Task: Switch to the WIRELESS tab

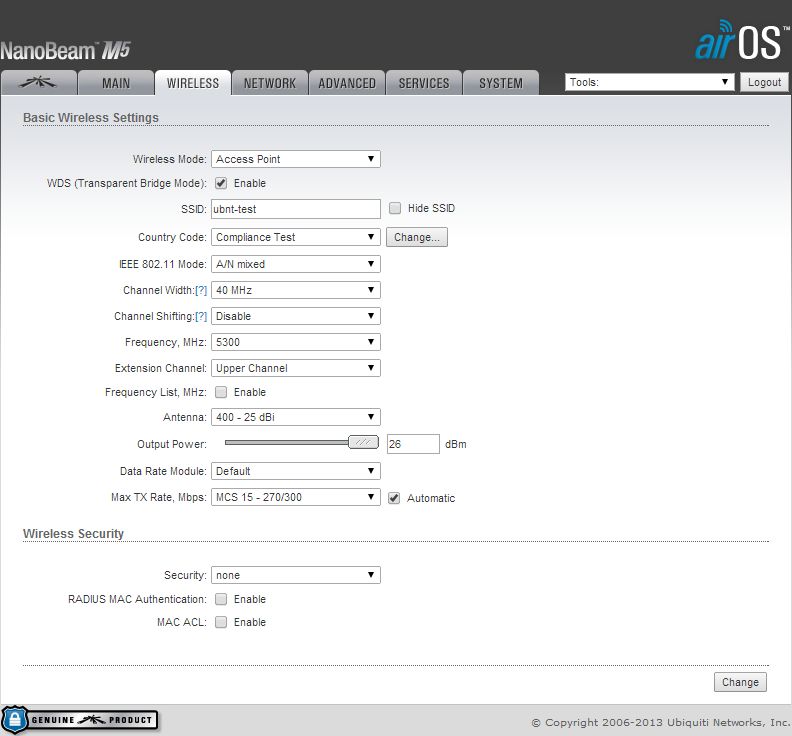Action: coord(193,83)
